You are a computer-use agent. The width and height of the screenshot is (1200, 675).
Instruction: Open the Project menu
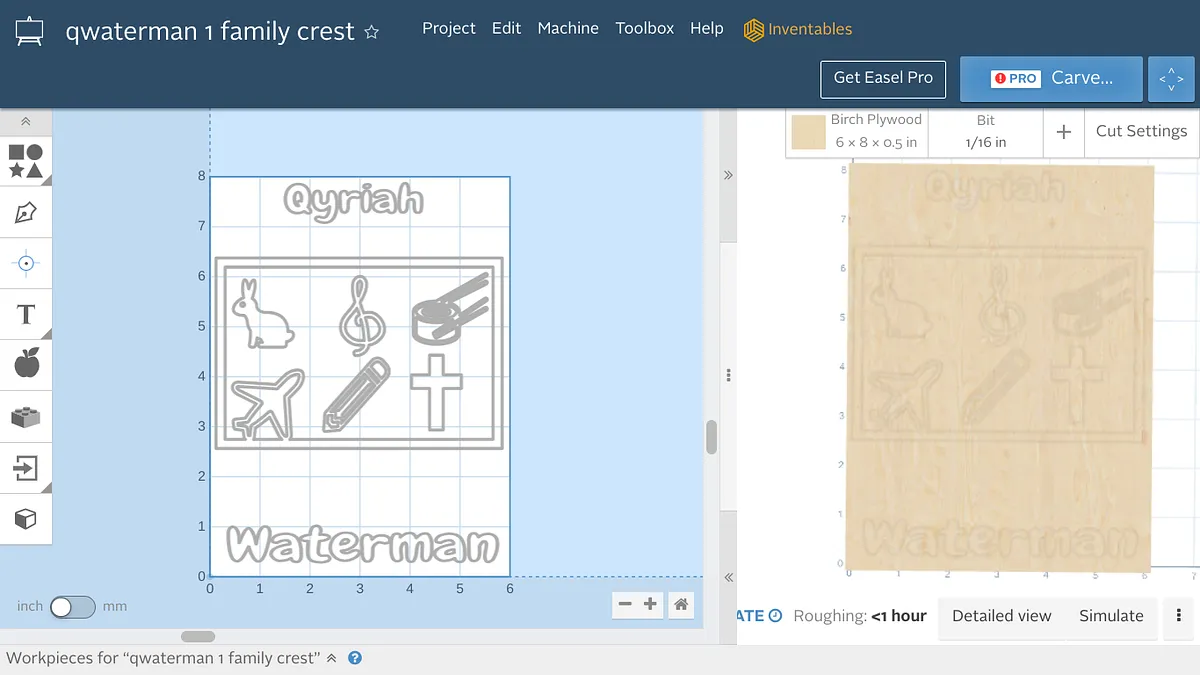pyautogui.click(x=448, y=28)
